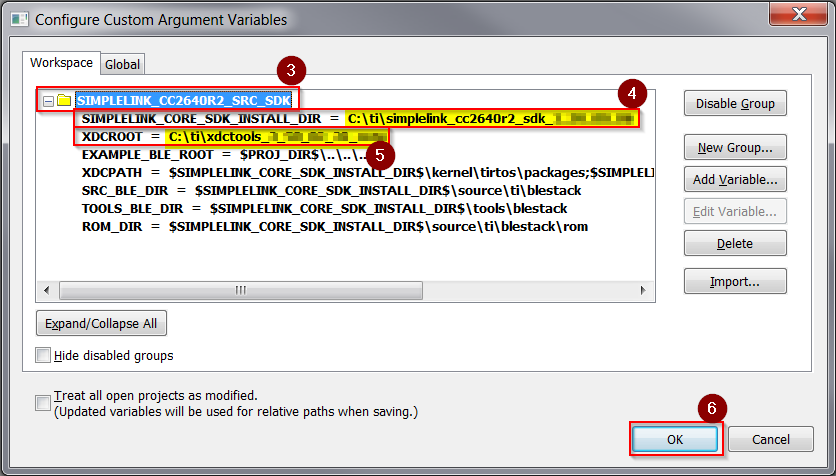
Task: Select SIMPLELINK_CC2640R2_SRC_SDK group name
Action: (x=184, y=100)
